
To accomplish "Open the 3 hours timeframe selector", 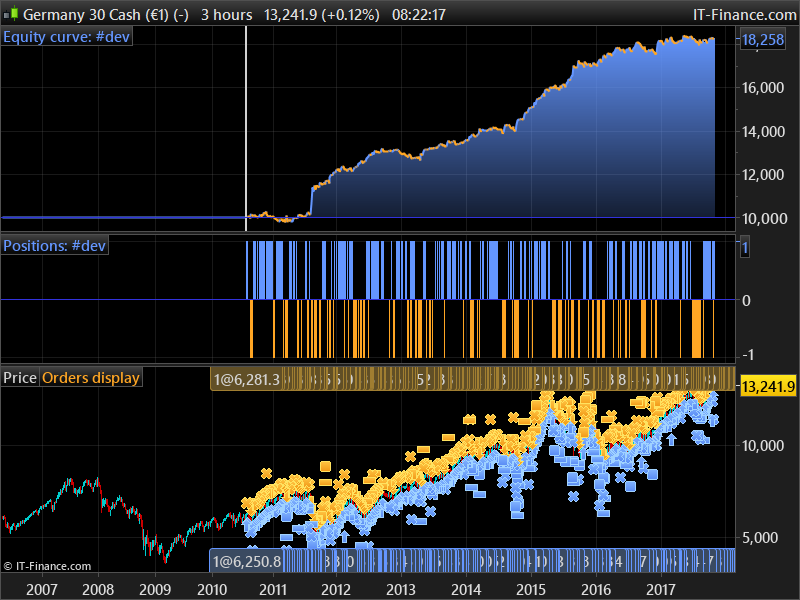I will point(226,14).
